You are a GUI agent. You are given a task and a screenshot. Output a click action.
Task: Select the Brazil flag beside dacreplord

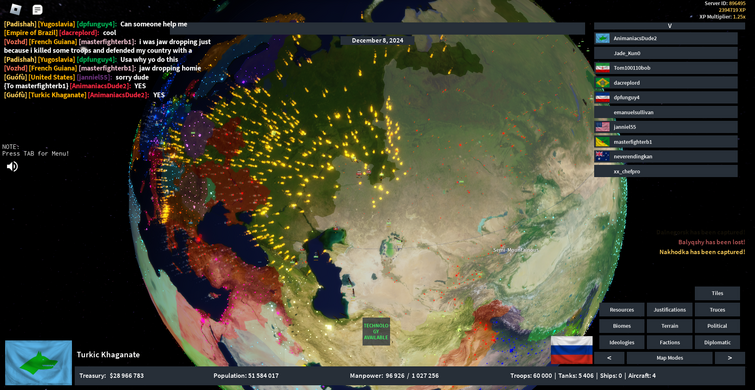coord(602,83)
